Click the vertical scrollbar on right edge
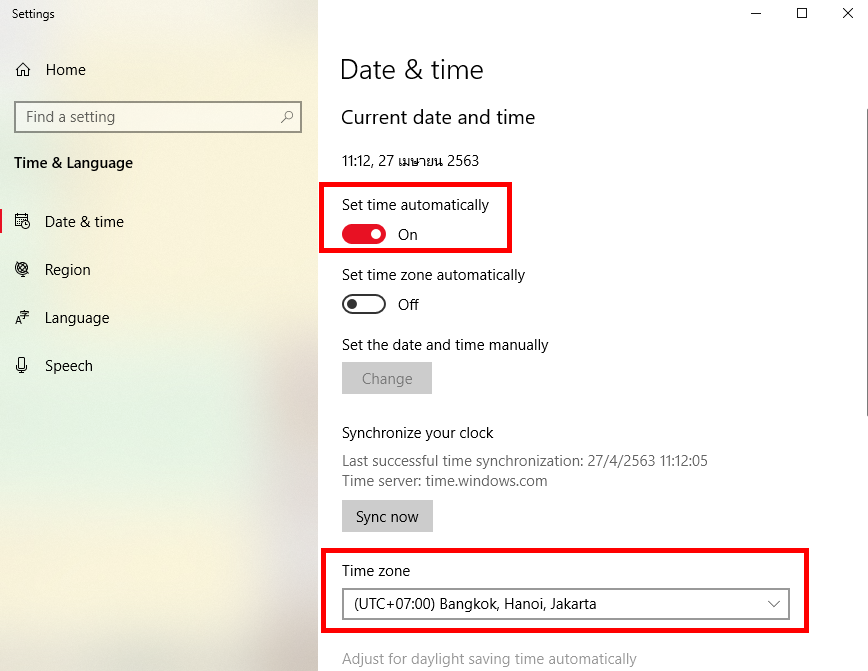Viewport: 868px width, 671px height. [866, 261]
